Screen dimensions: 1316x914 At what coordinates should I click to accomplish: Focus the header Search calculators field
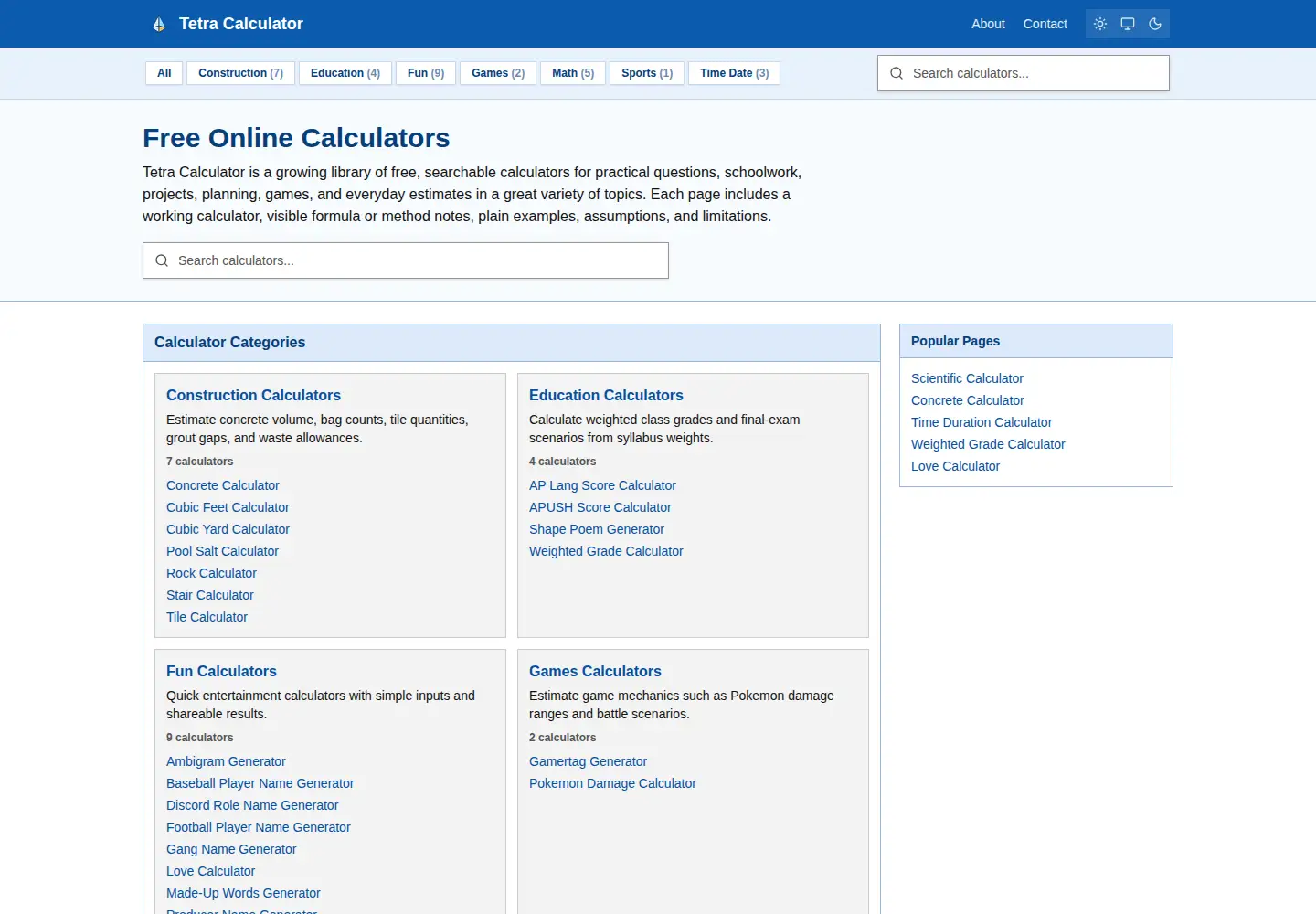[x=1024, y=73]
